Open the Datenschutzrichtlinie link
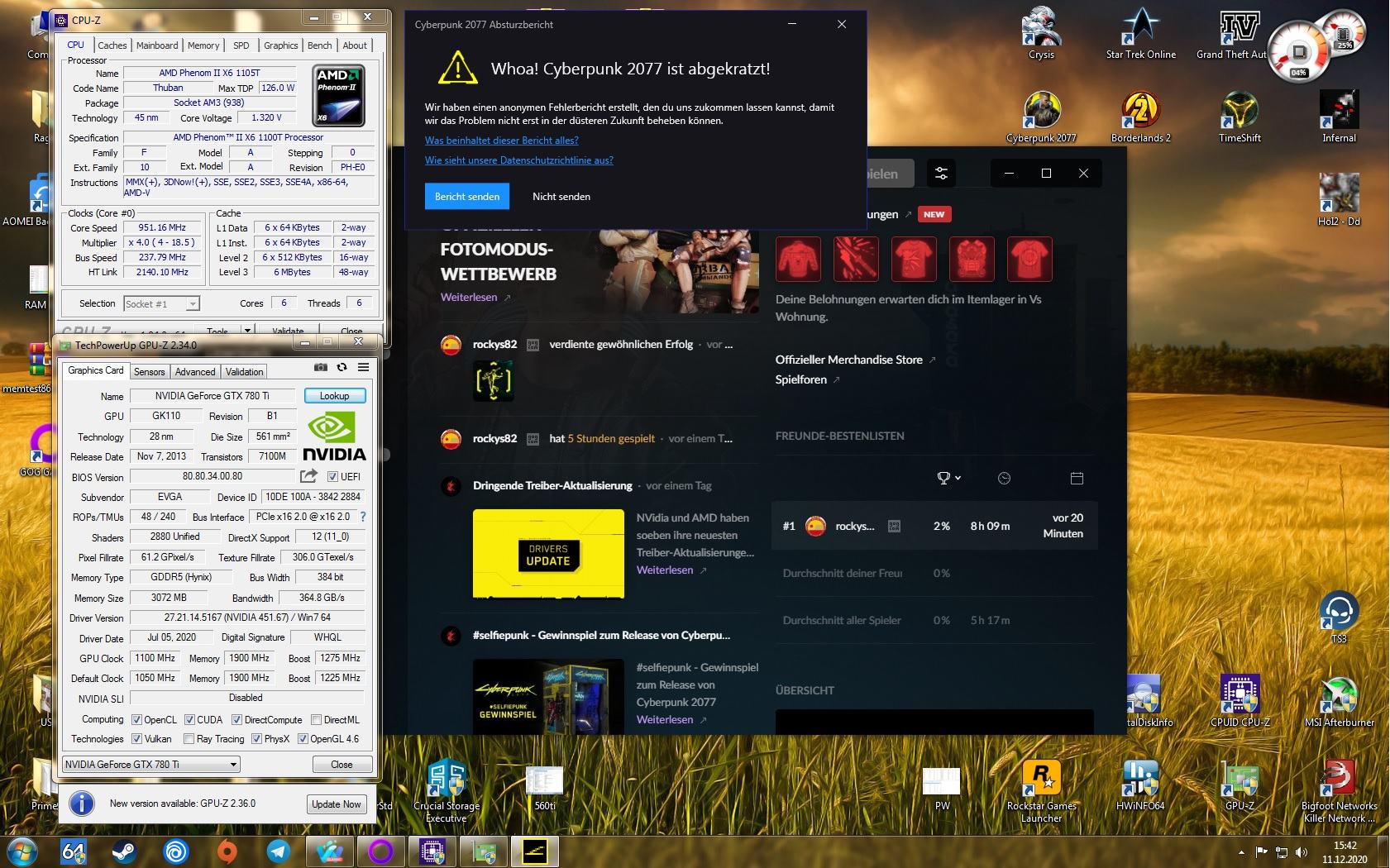Screen dimensions: 1390x868 point(519,160)
